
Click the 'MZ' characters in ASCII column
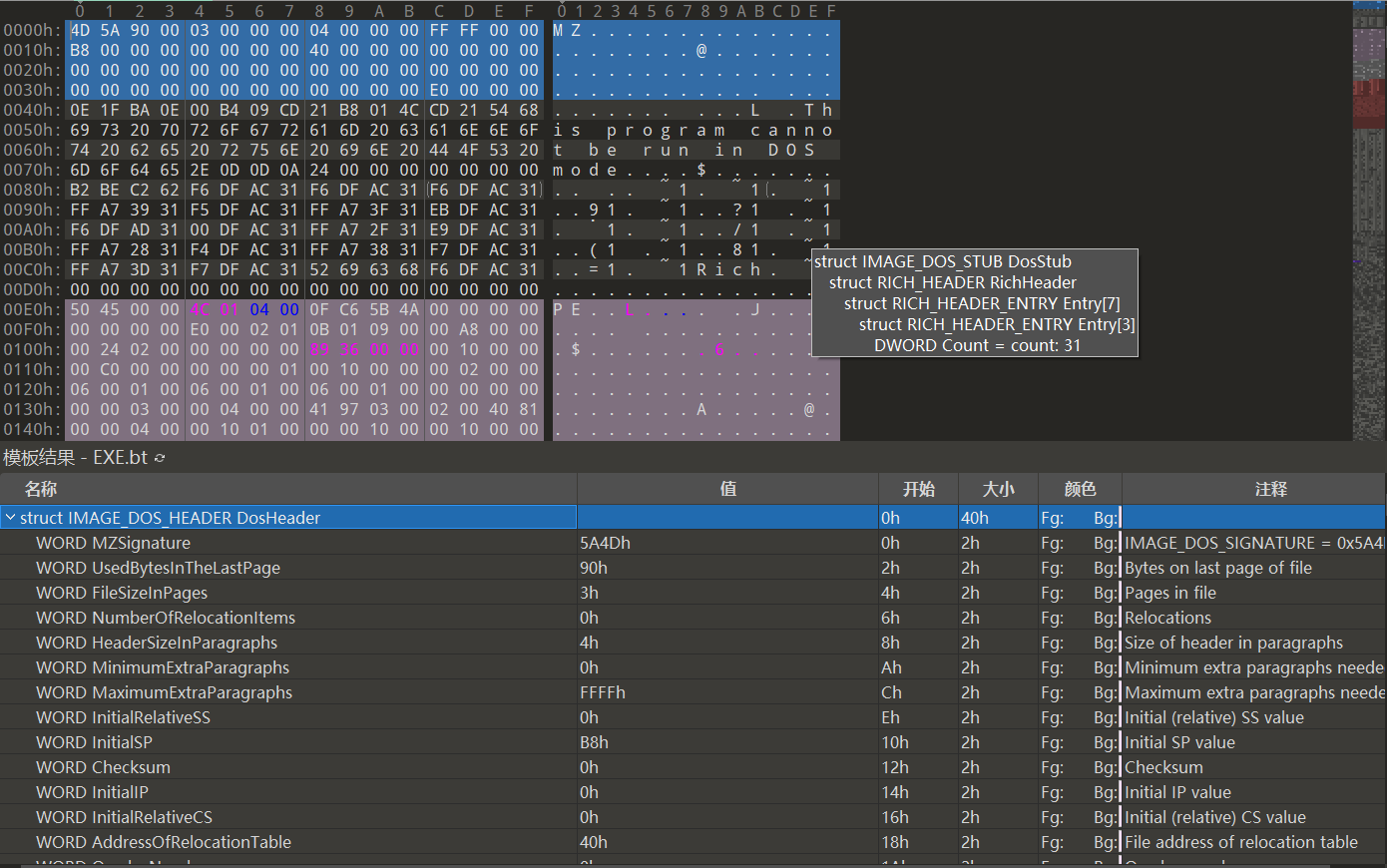567,30
